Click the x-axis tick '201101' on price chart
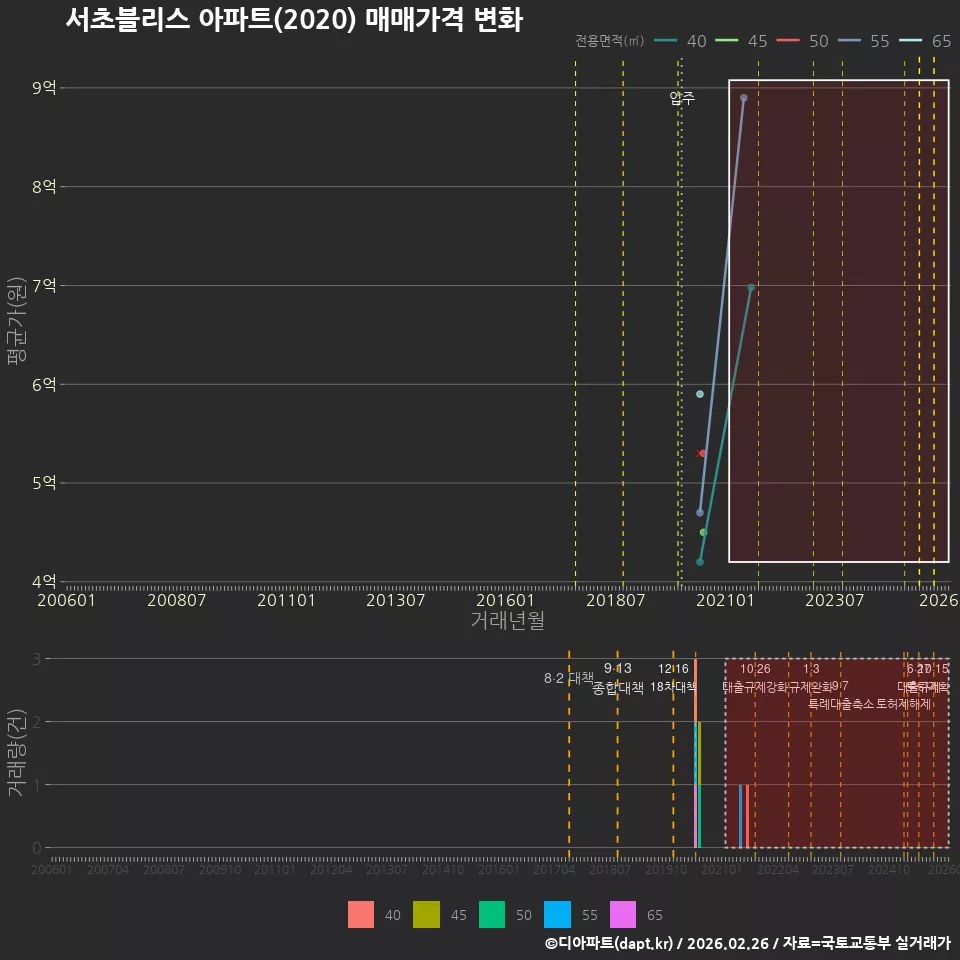Image resolution: width=960 pixels, height=960 pixels. [x=286, y=600]
